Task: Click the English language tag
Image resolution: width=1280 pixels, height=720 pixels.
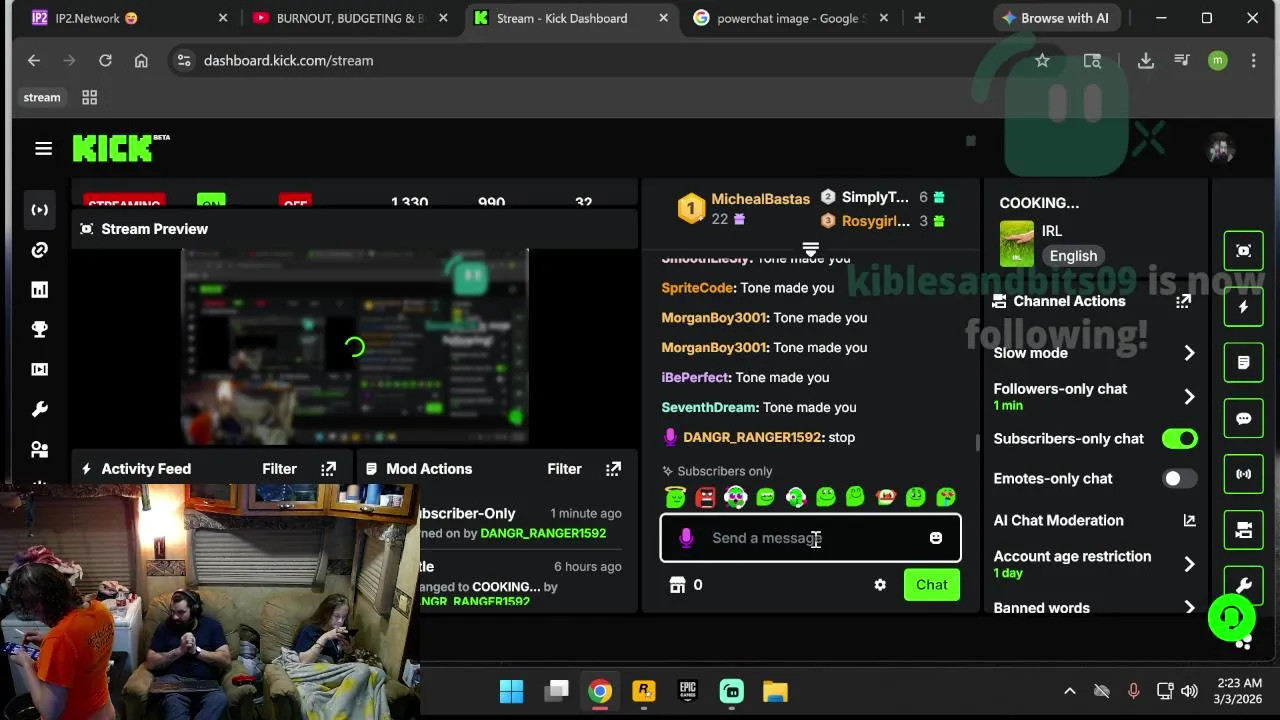Action: (1073, 256)
